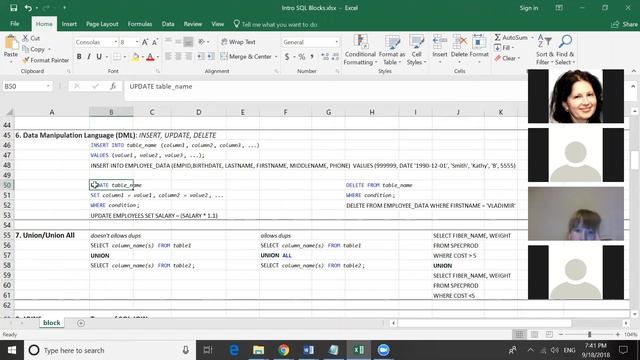Select column D header
Image resolution: width=640 pixels, height=360 pixels.
(199, 112)
